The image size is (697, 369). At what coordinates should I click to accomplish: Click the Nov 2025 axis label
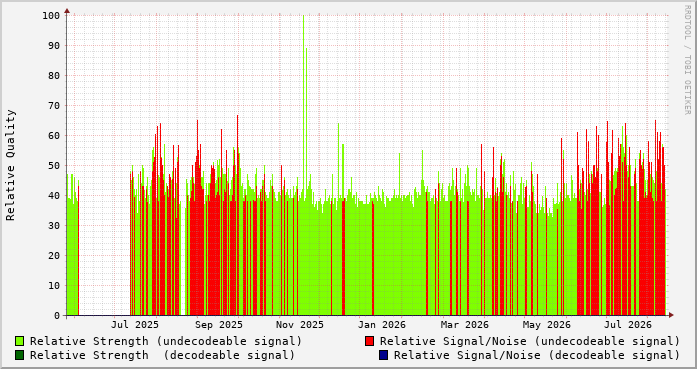pos(300,325)
